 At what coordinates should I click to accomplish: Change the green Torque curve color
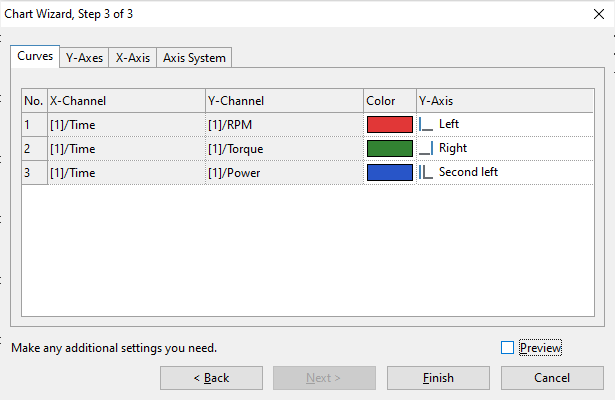click(x=390, y=148)
